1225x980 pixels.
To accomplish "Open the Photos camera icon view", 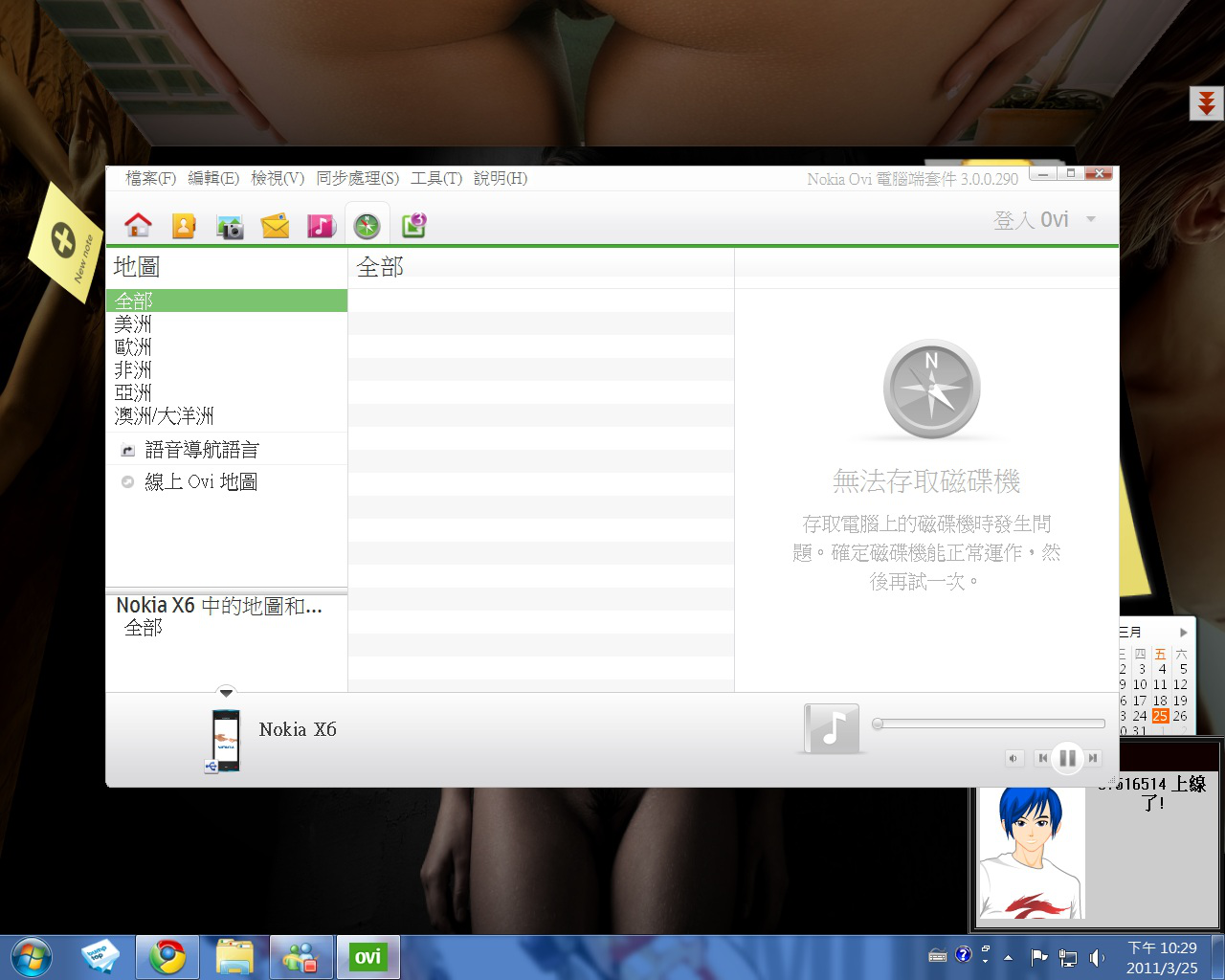I will [x=230, y=226].
